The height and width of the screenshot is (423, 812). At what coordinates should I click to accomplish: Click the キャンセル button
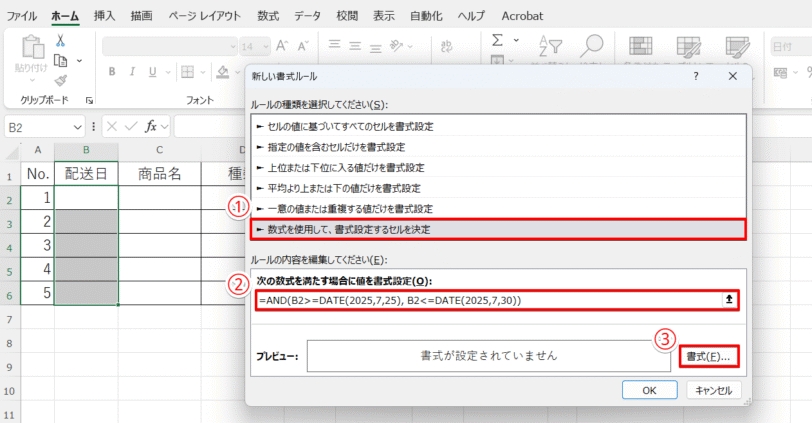pyautogui.click(x=714, y=390)
